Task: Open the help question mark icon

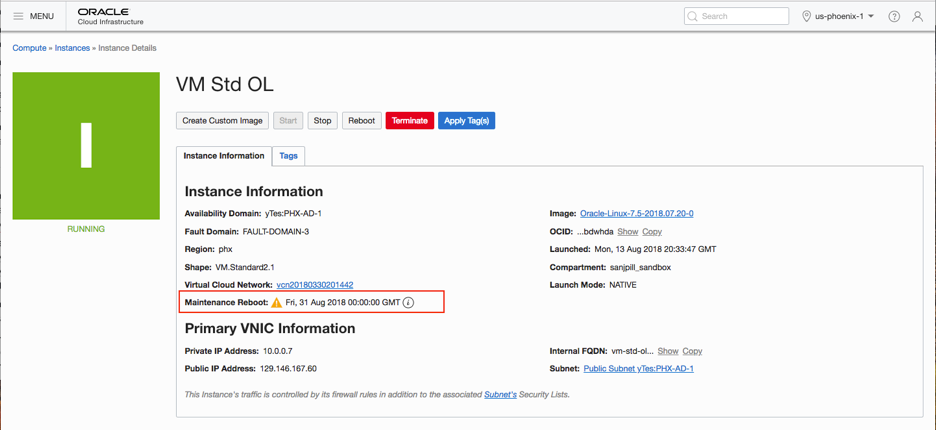Action: tap(894, 17)
